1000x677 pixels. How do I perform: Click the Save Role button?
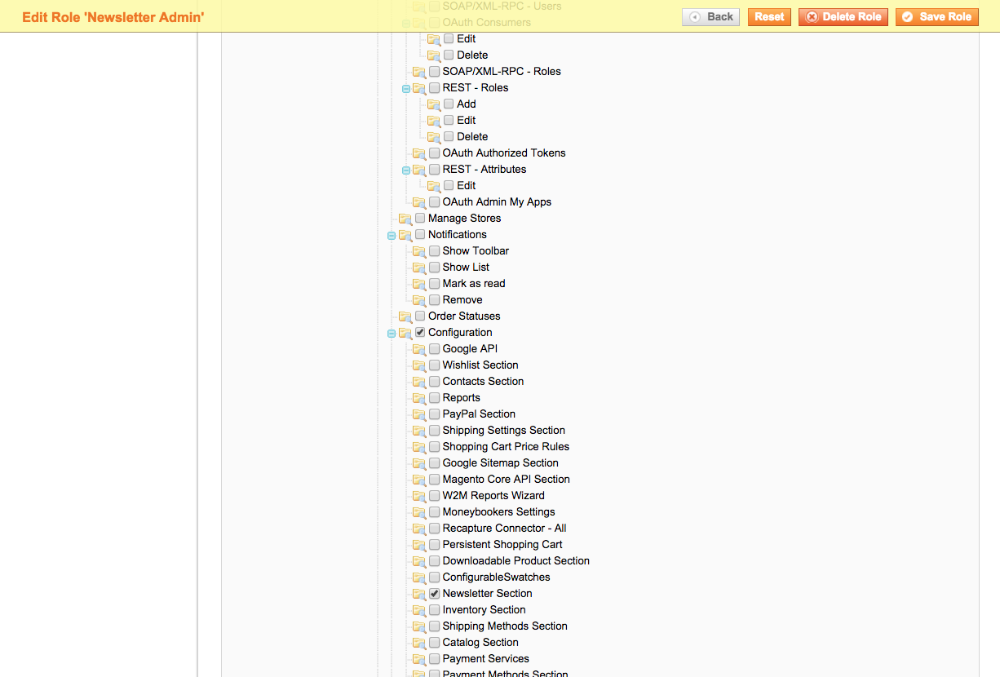936,17
